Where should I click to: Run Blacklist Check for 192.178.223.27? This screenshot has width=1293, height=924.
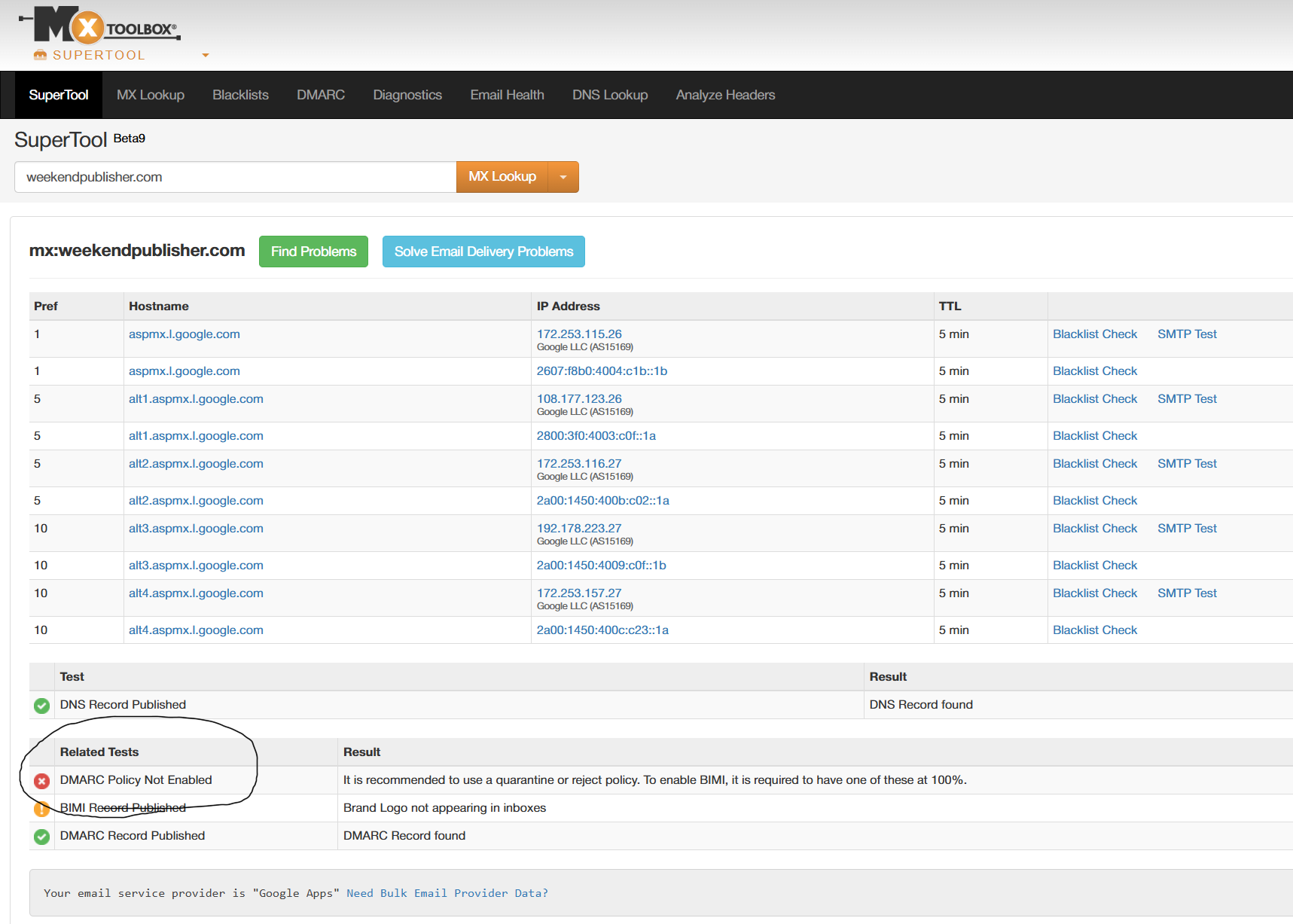coord(1095,529)
